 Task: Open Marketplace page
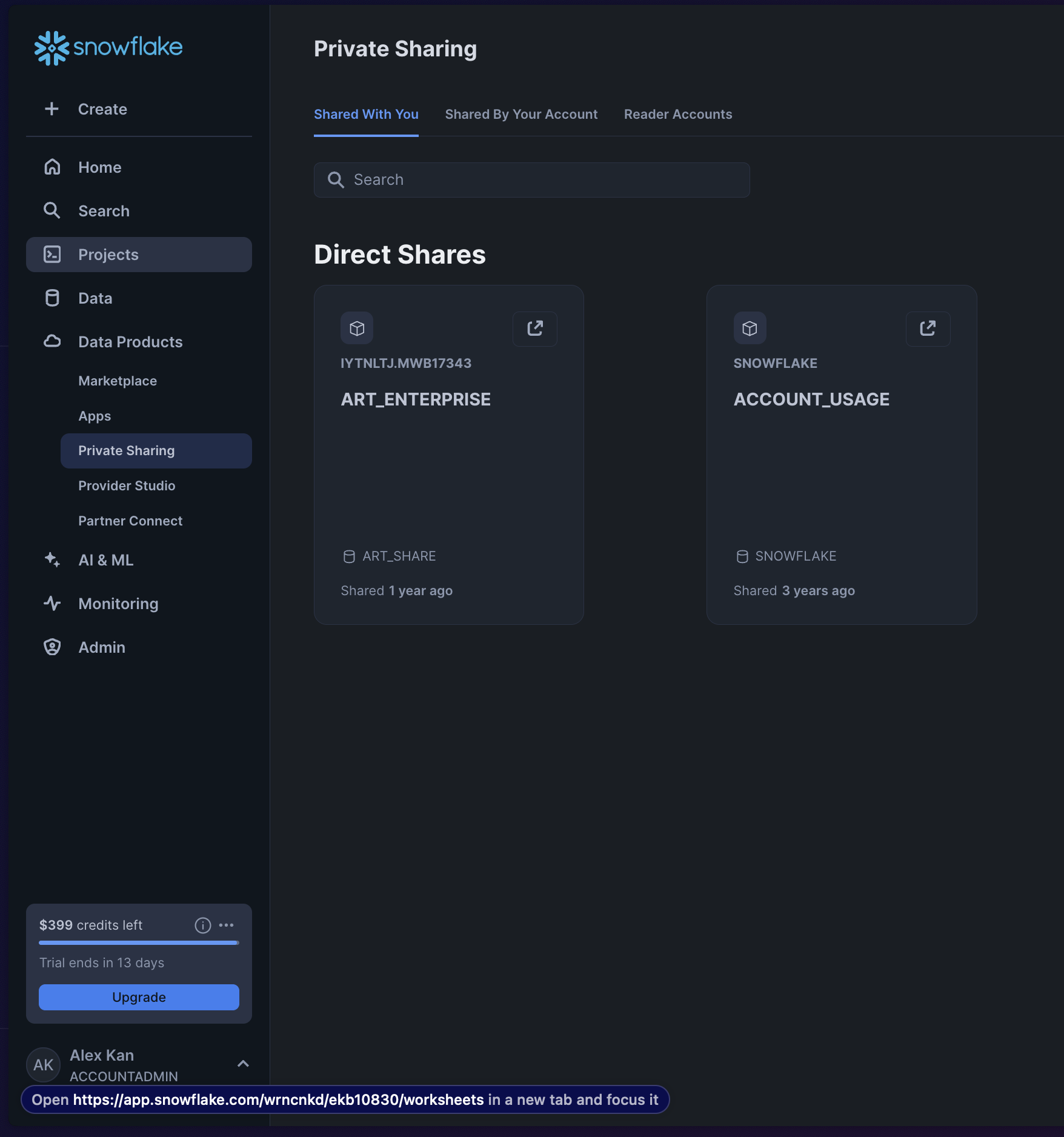coord(156,381)
